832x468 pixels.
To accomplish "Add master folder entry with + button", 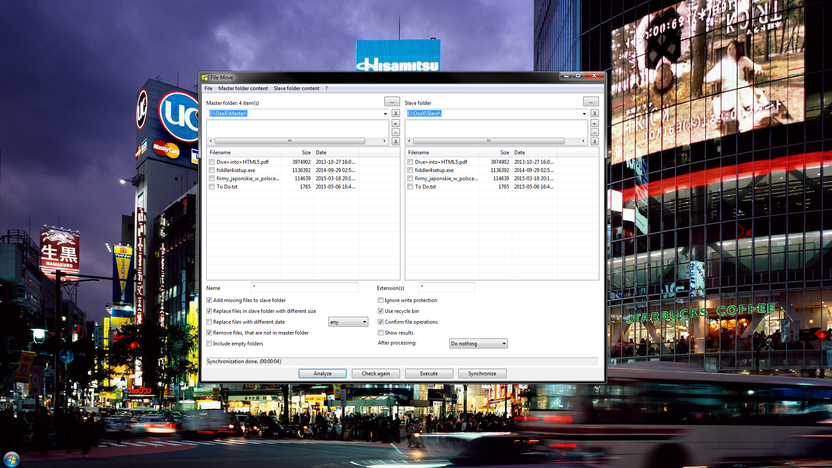I will tap(395, 123).
